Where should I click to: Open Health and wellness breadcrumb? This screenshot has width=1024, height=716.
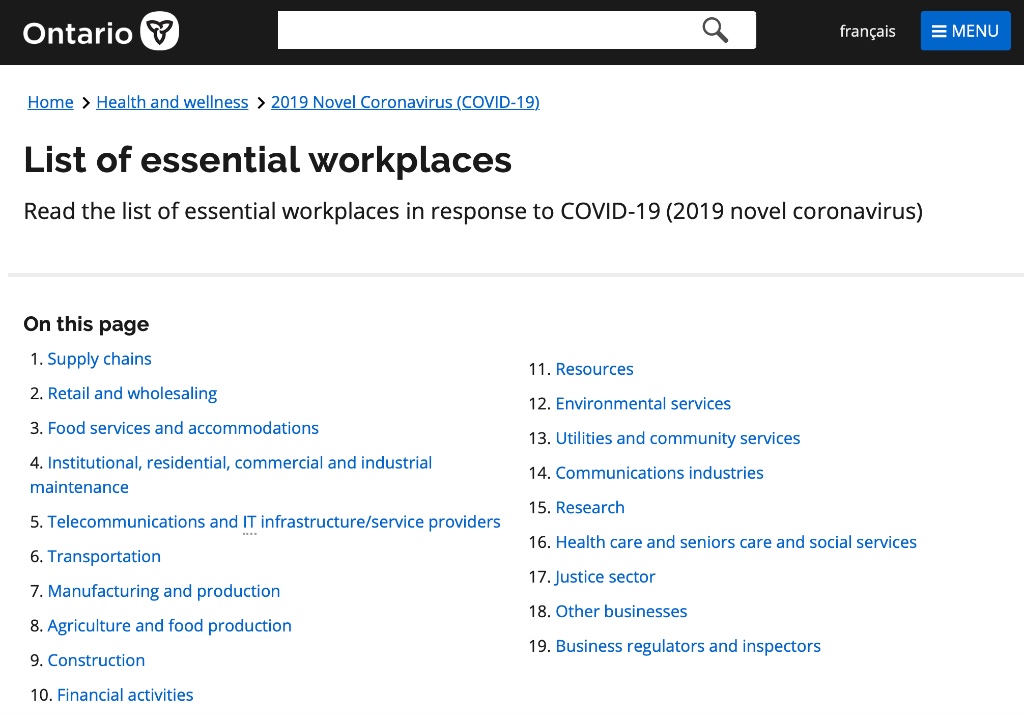pyautogui.click(x=172, y=103)
